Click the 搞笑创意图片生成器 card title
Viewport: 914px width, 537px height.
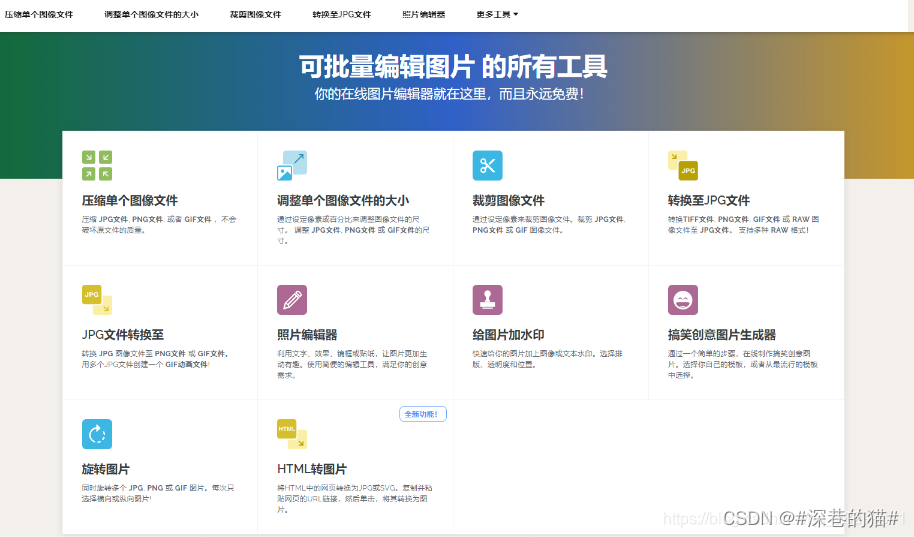[x=722, y=335]
